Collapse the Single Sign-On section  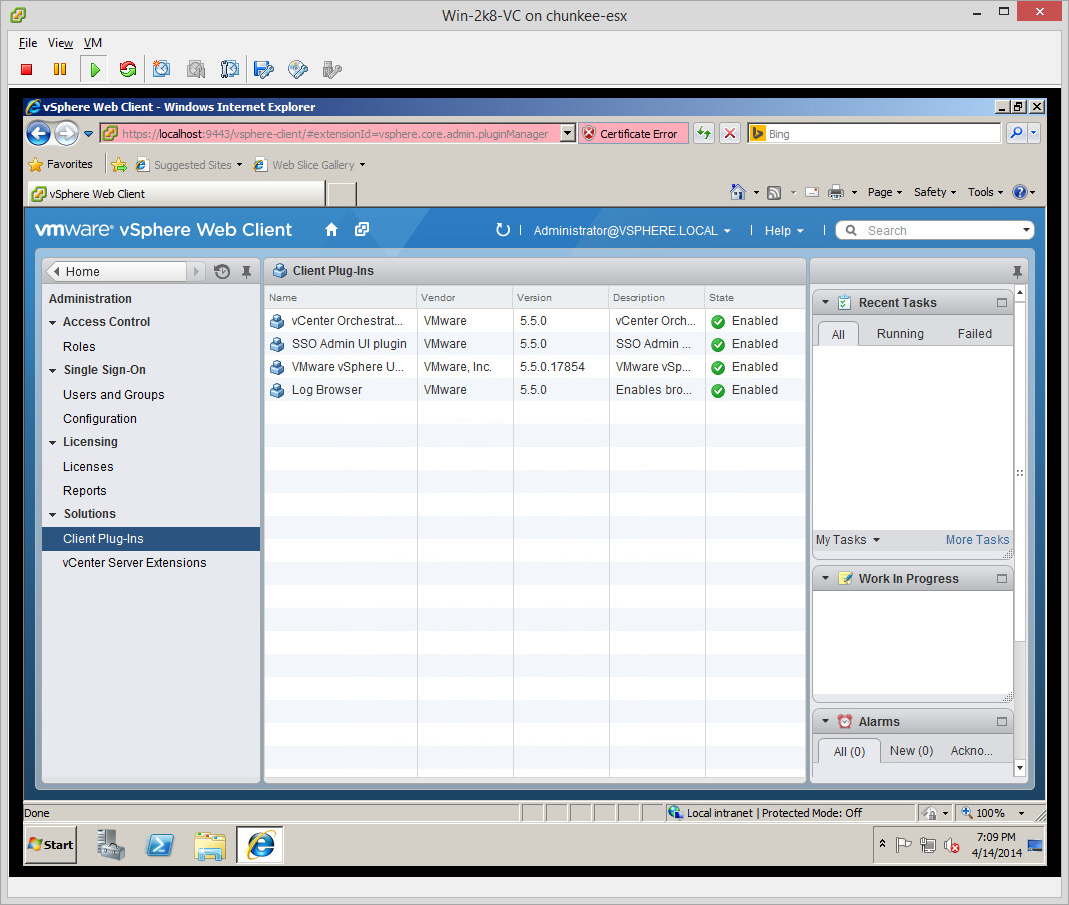(x=52, y=370)
